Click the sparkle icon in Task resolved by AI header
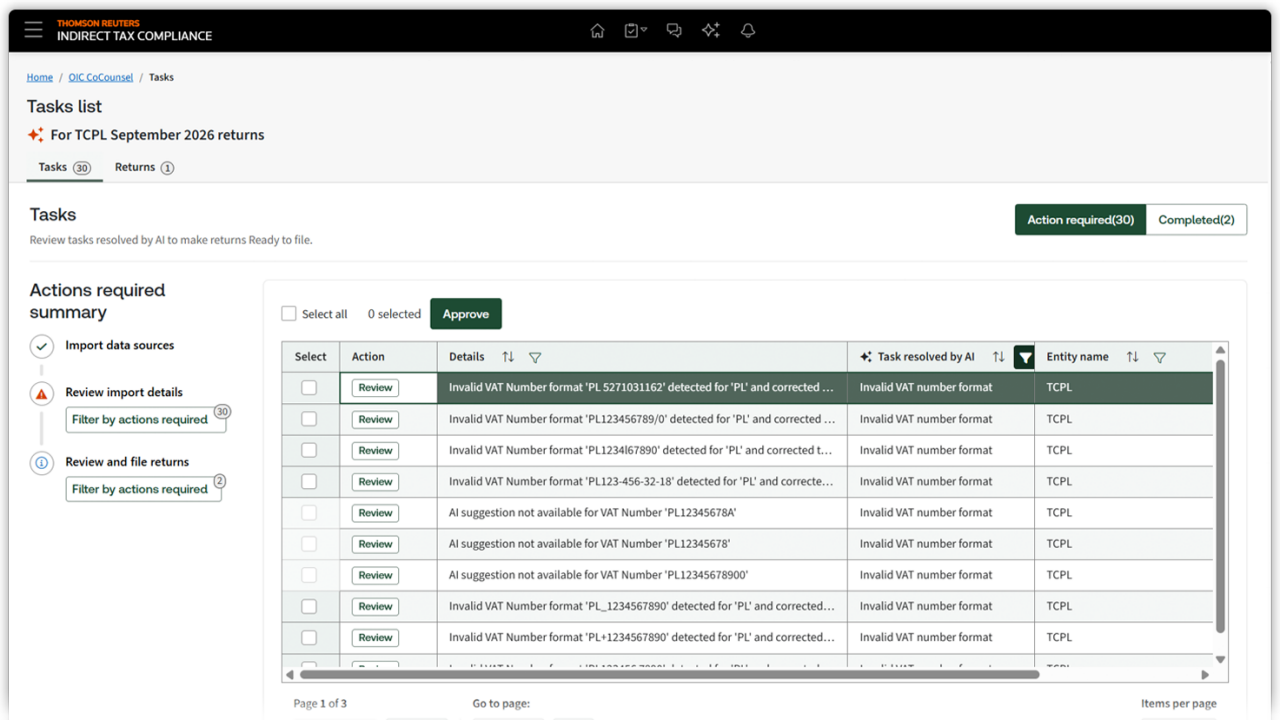The width and height of the screenshot is (1280, 720). [x=866, y=357]
